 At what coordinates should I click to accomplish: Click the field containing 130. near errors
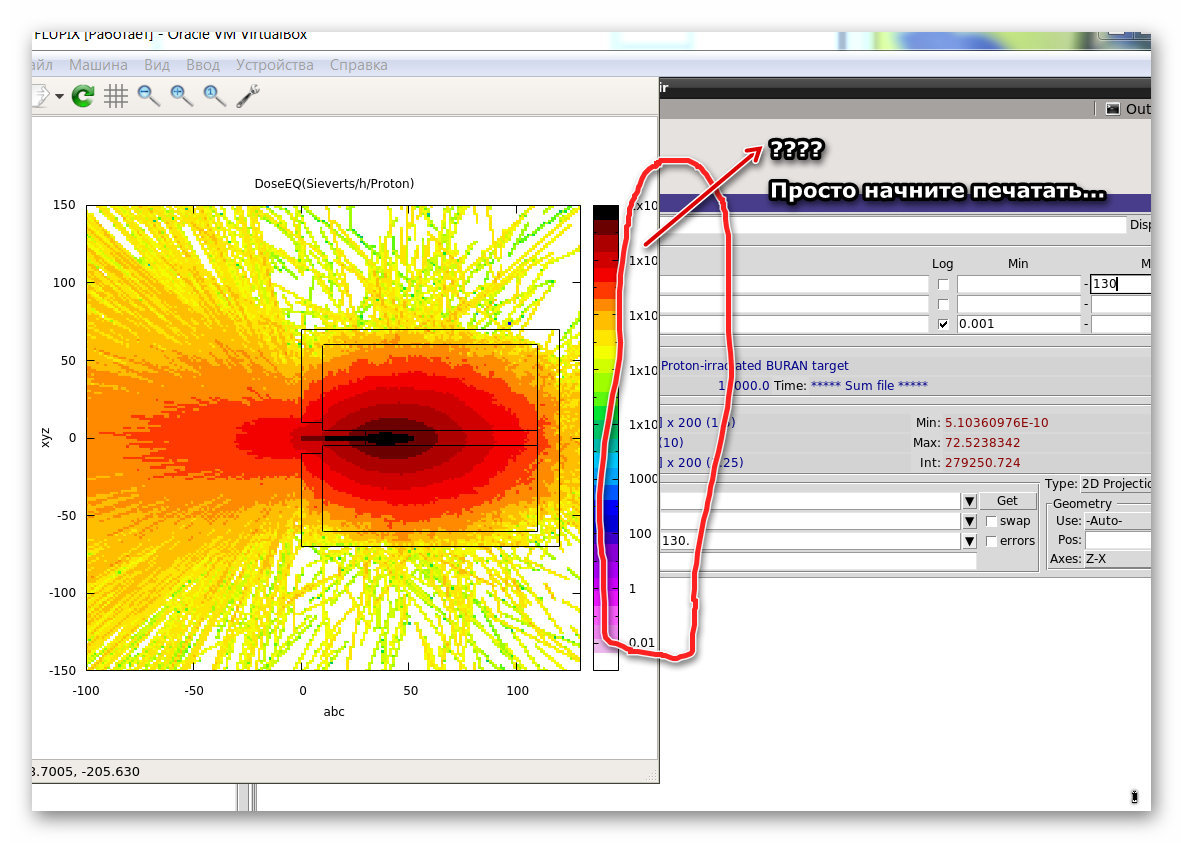[810, 541]
